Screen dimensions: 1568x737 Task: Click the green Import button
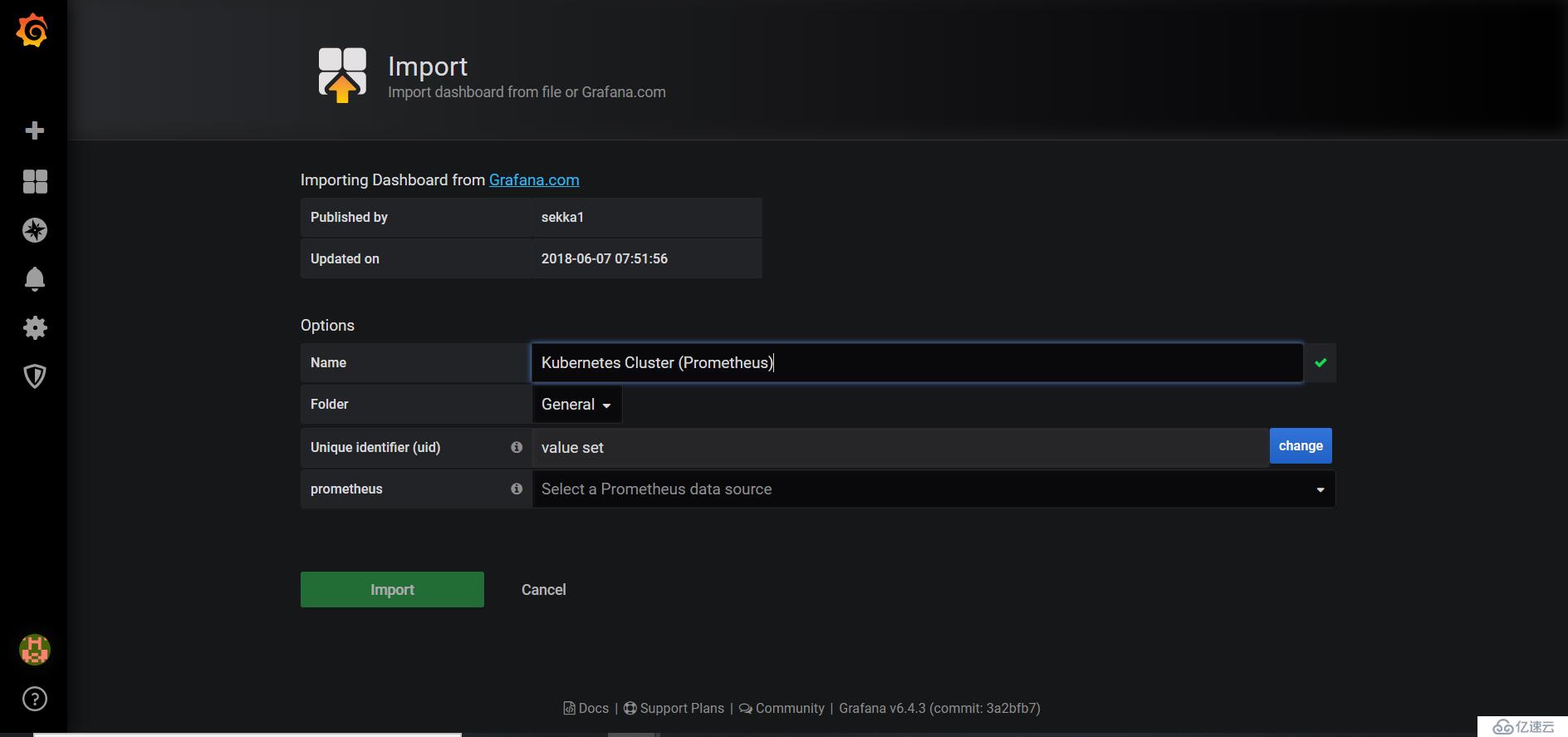pyautogui.click(x=392, y=589)
